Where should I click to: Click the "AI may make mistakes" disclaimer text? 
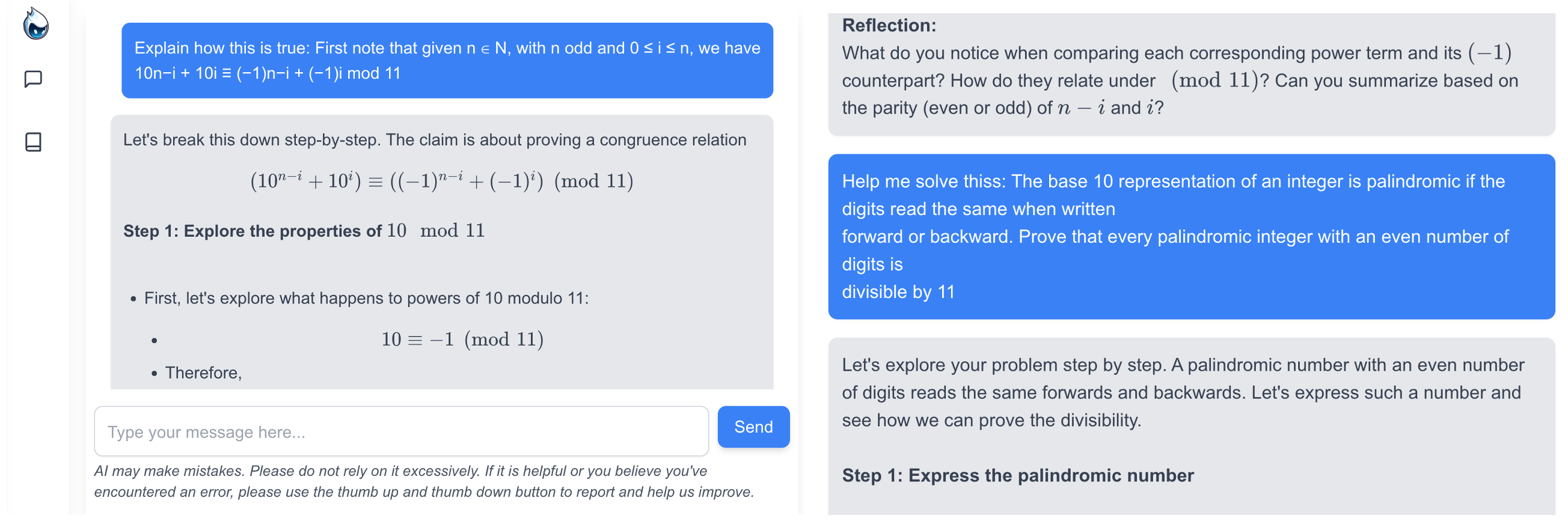pos(424,481)
